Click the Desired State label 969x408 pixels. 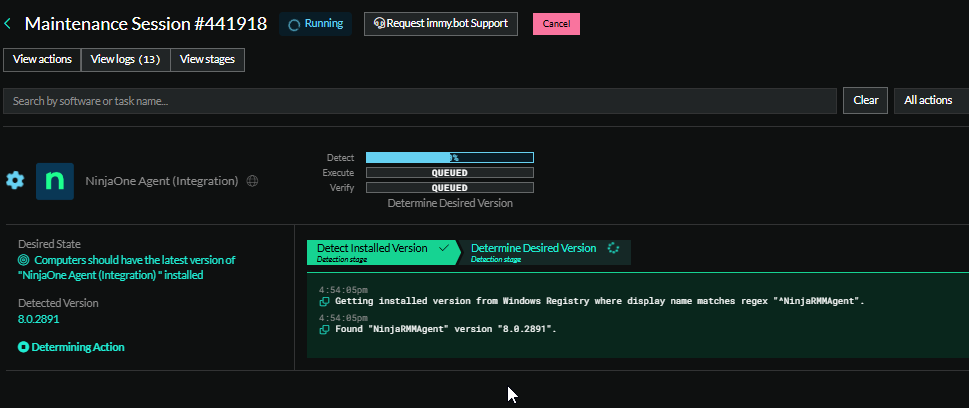pyautogui.click(x=49, y=244)
